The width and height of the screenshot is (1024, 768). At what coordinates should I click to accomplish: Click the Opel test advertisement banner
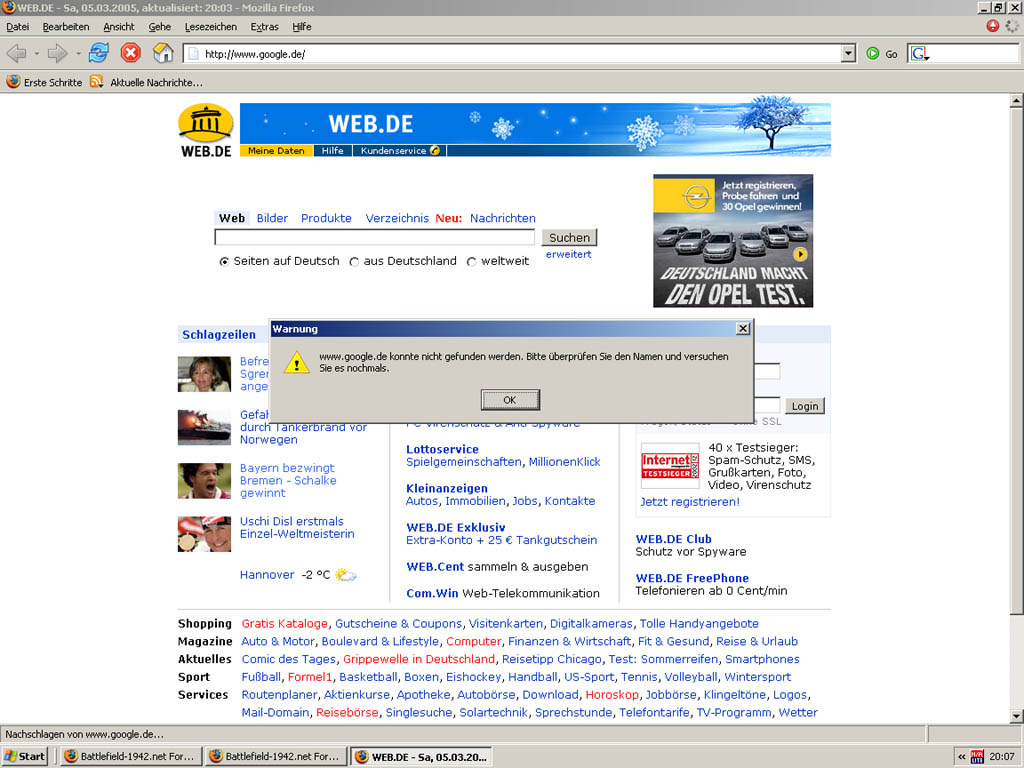pos(733,240)
